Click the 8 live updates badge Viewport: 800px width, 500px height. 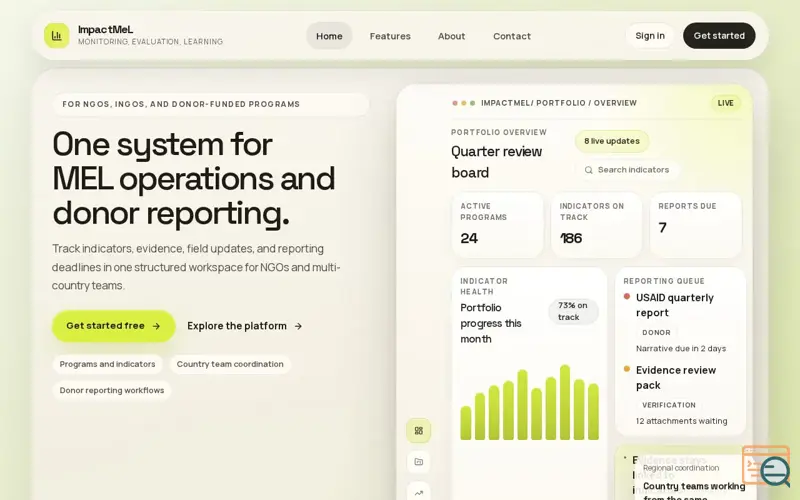click(x=612, y=141)
